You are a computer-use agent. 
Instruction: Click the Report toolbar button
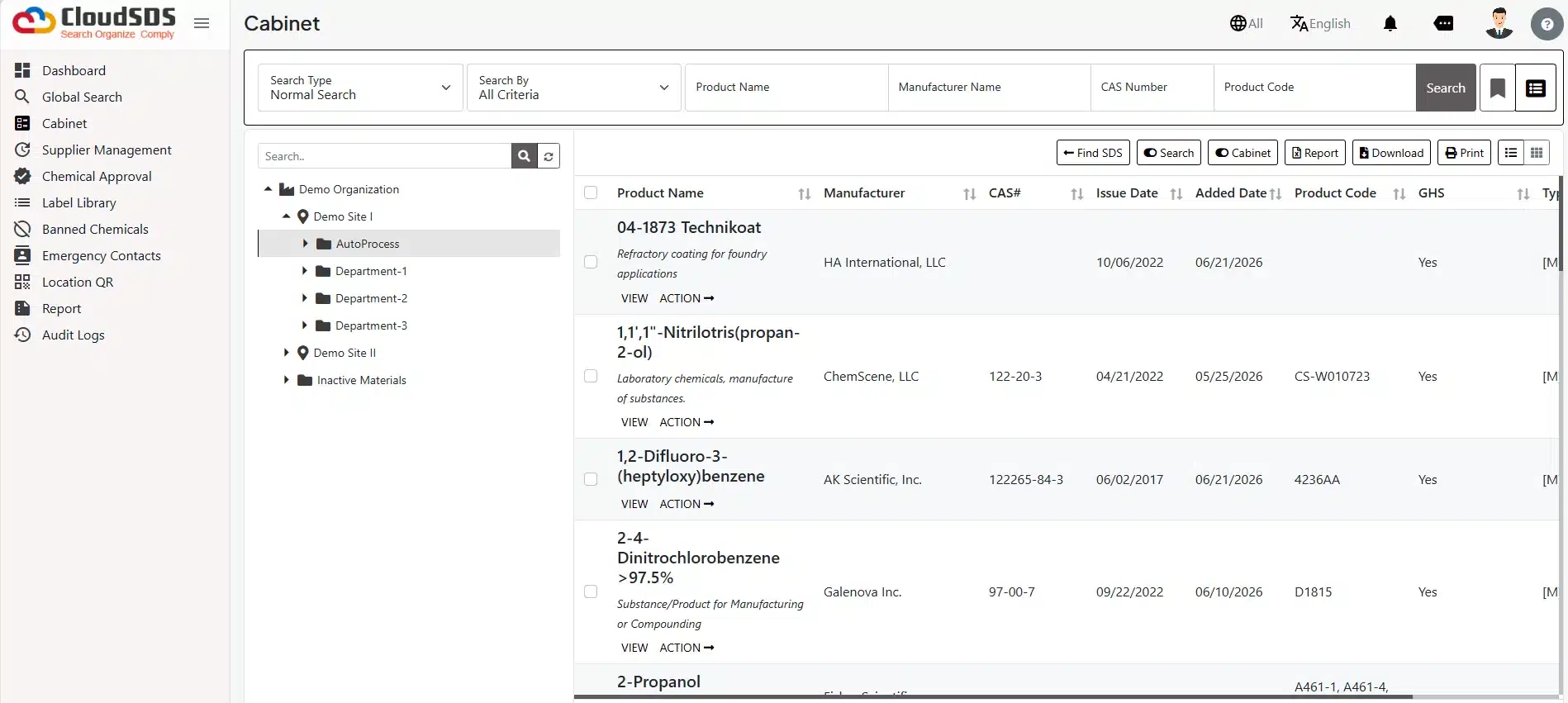point(1315,153)
